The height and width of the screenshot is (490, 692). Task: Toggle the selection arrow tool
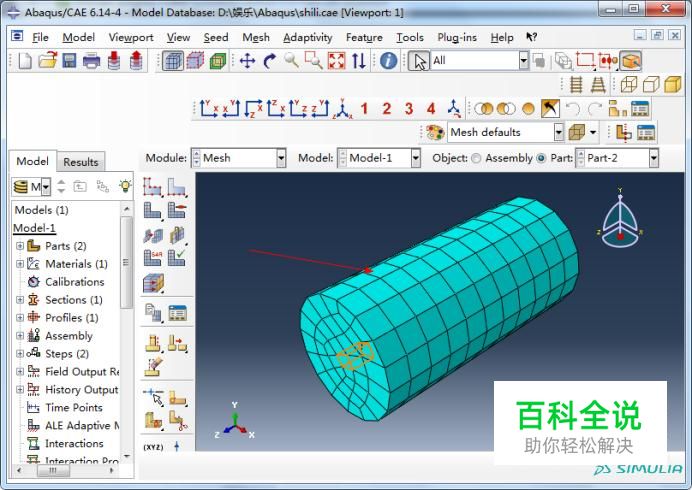(418, 61)
